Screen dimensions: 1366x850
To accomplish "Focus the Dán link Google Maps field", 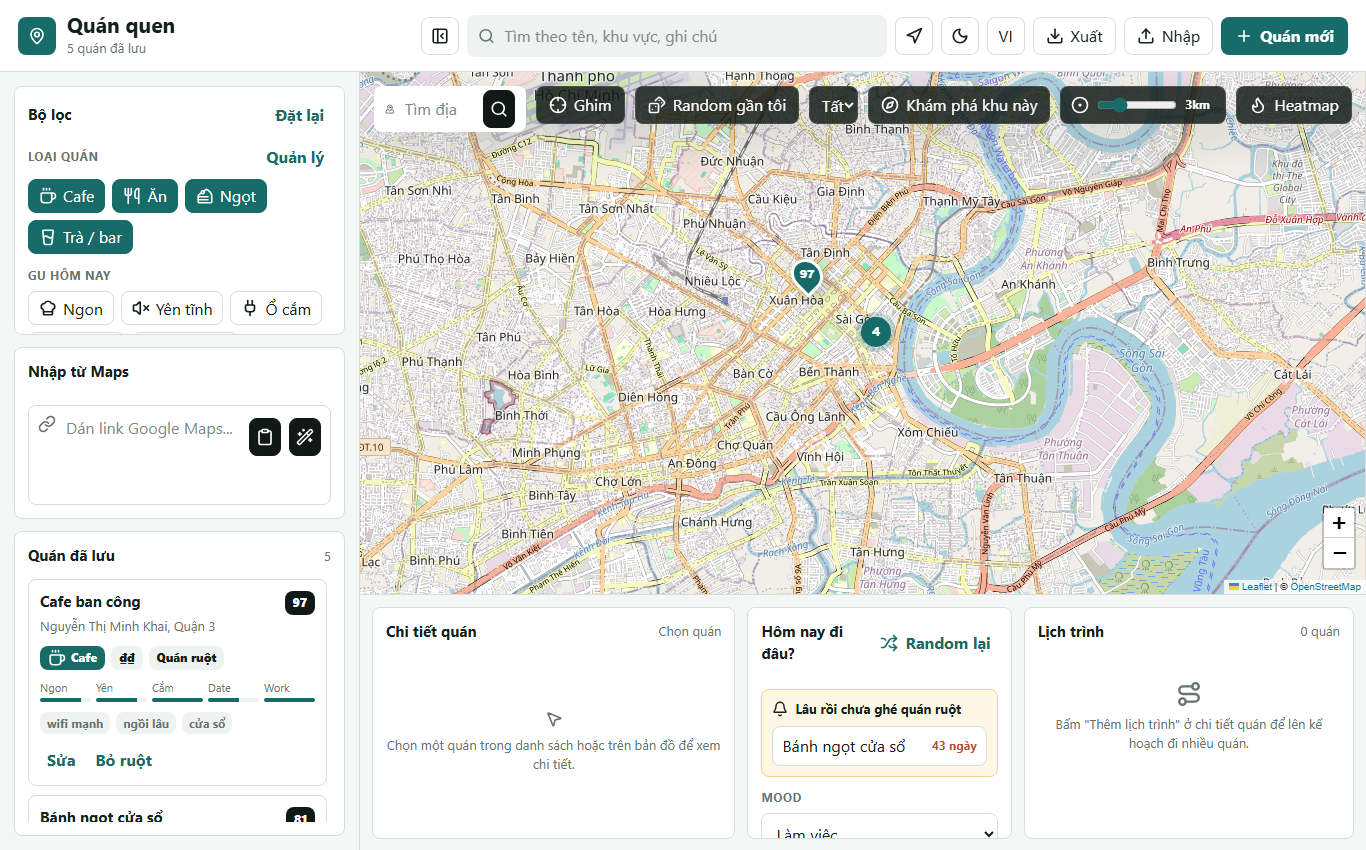I will (x=149, y=429).
